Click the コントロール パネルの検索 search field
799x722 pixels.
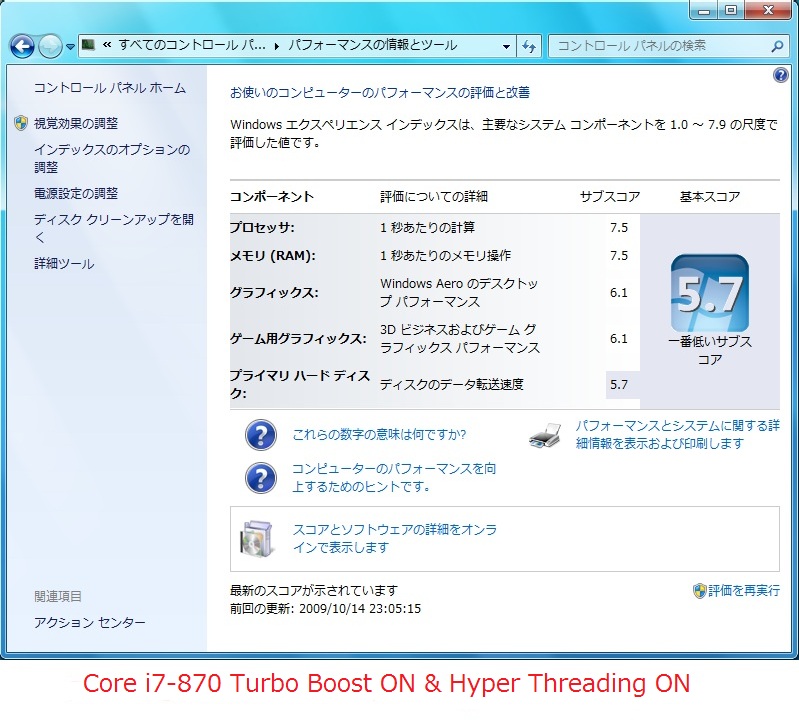667,46
